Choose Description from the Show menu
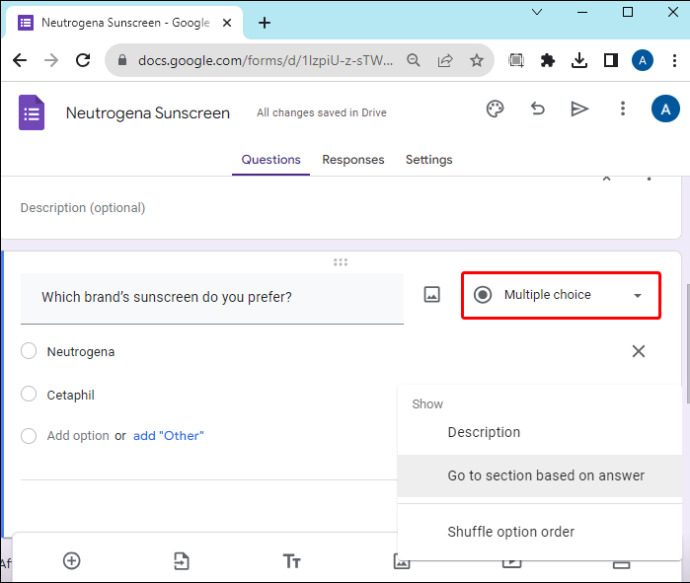The height and width of the screenshot is (583, 690). point(540,433)
